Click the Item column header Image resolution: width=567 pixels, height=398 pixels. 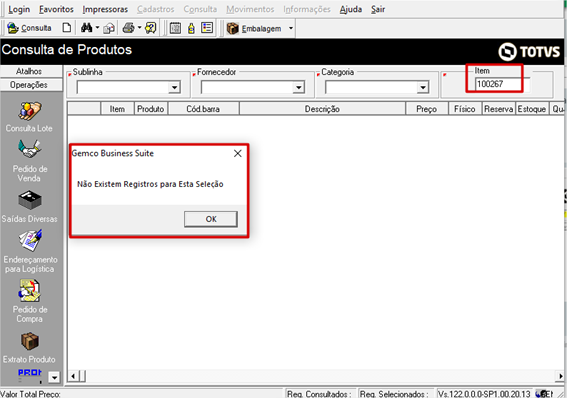pyautogui.click(x=117, y=109)
